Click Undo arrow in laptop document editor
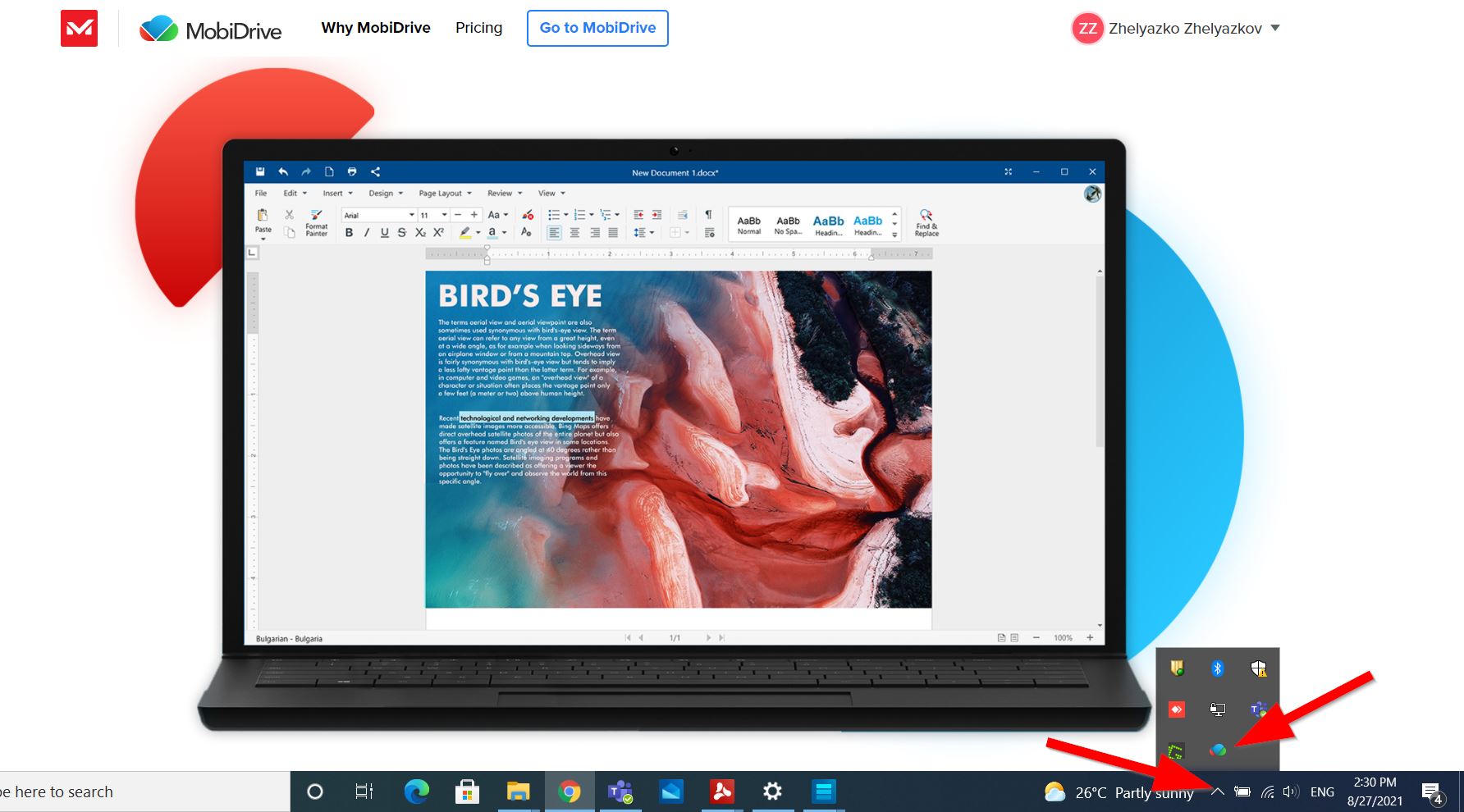 [283, 171]
